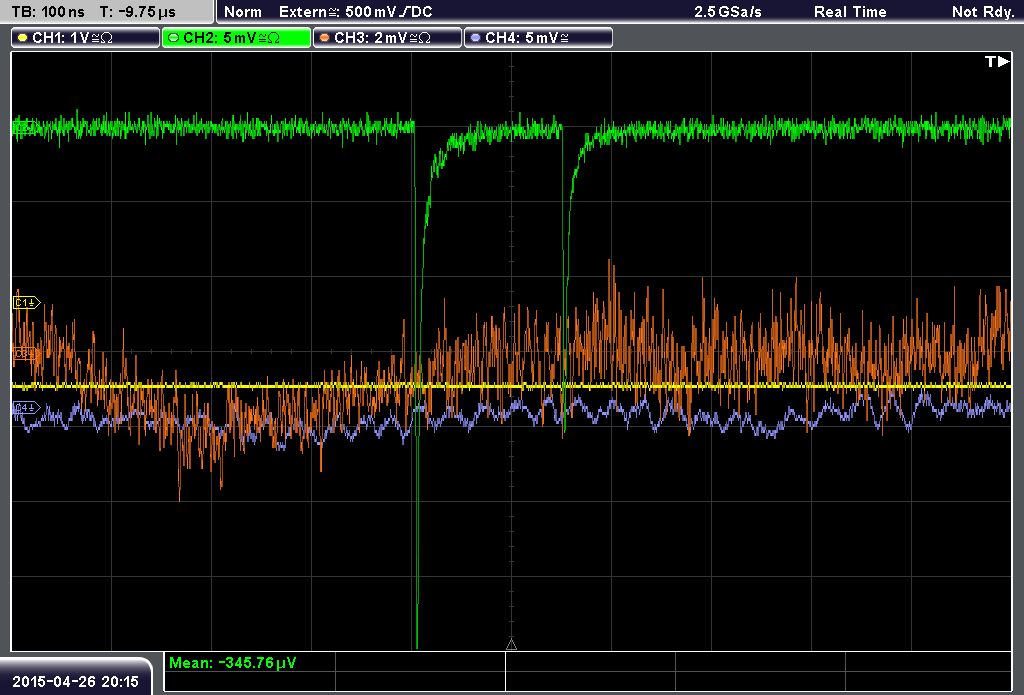Click the Real Time acquisition label
The image size is (1024, 695).
coord(850,12)
